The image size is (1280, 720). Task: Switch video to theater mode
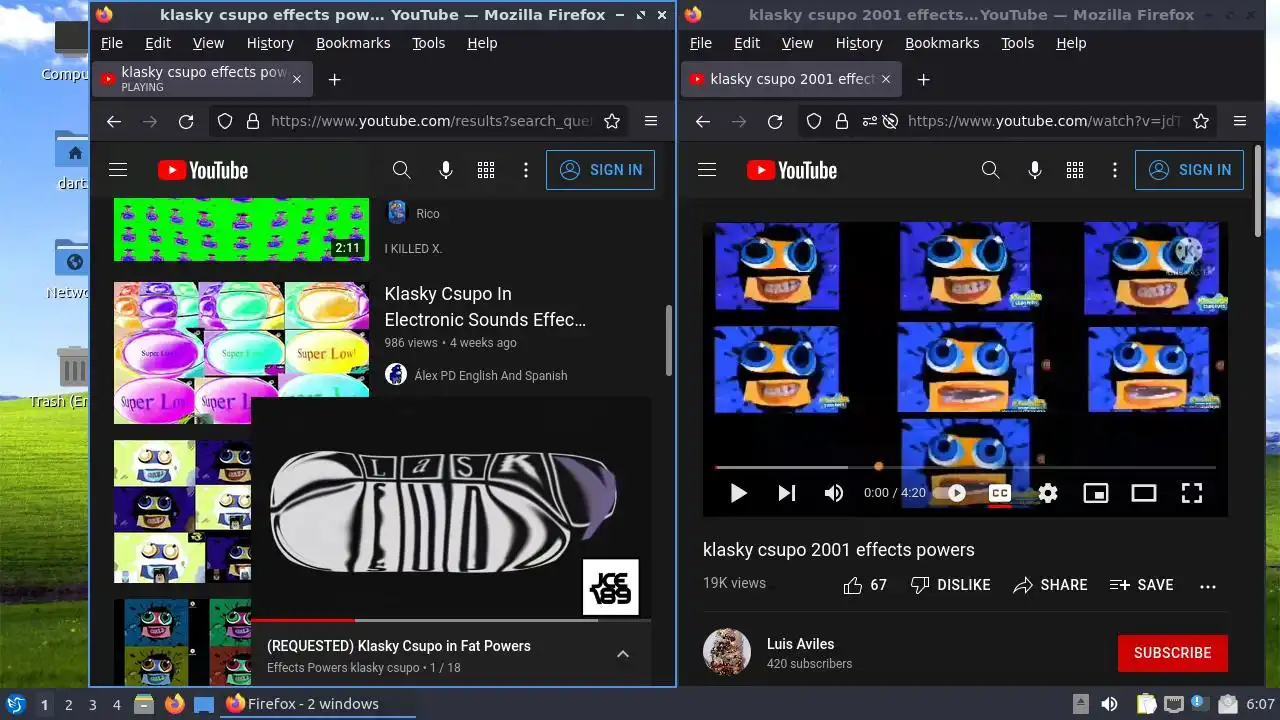pyautogui.click(x=1144, y=493)
